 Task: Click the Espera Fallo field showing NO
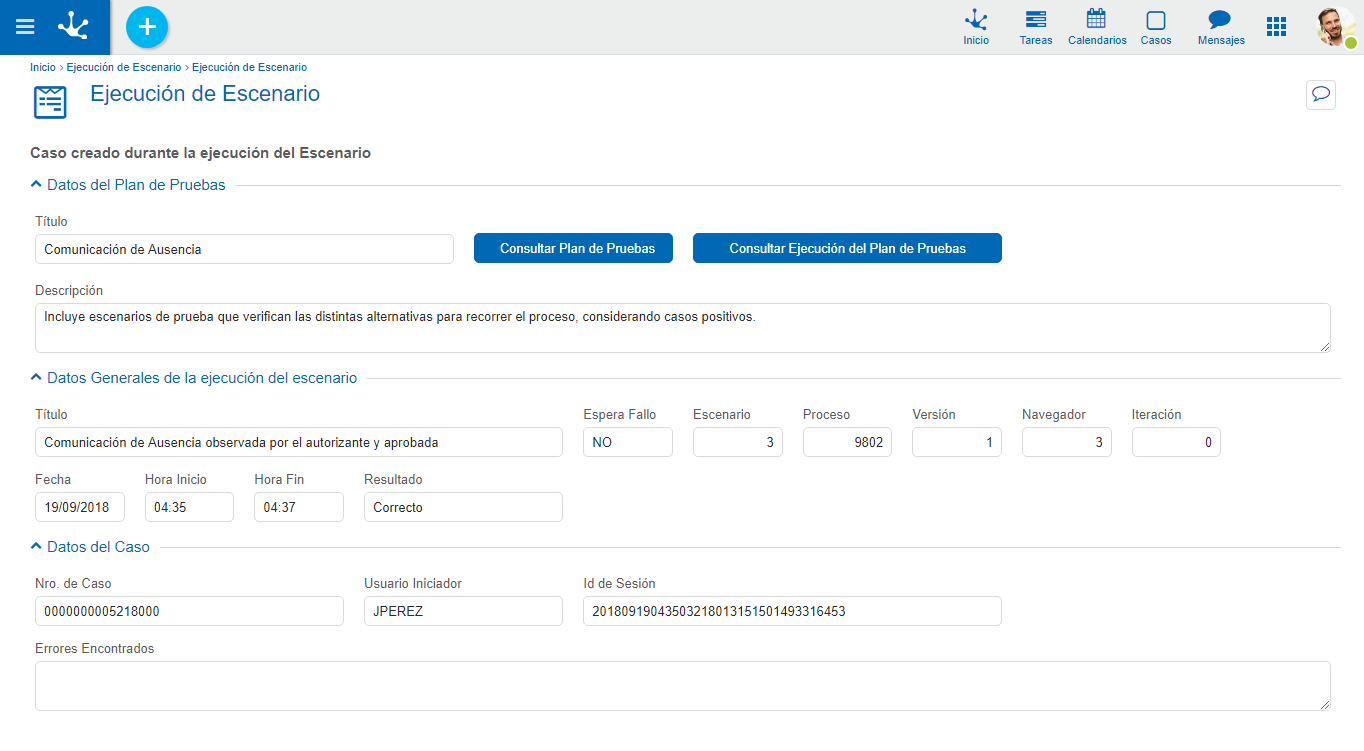[628, 442]
